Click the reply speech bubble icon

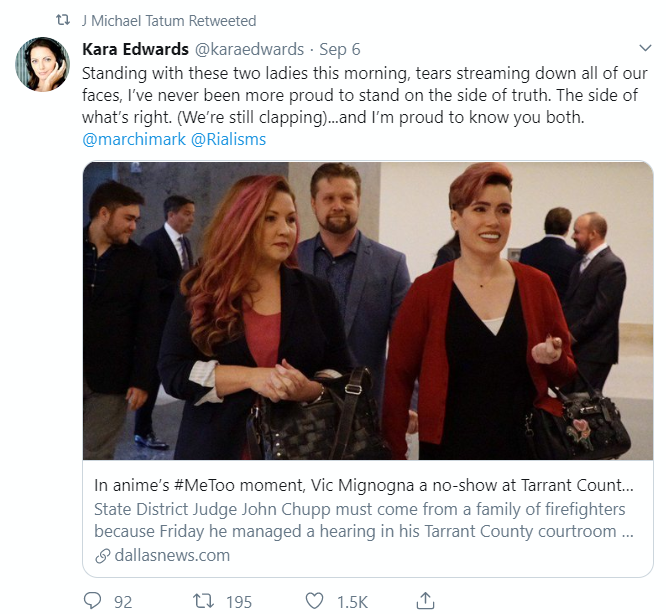(x=92, y=601)
